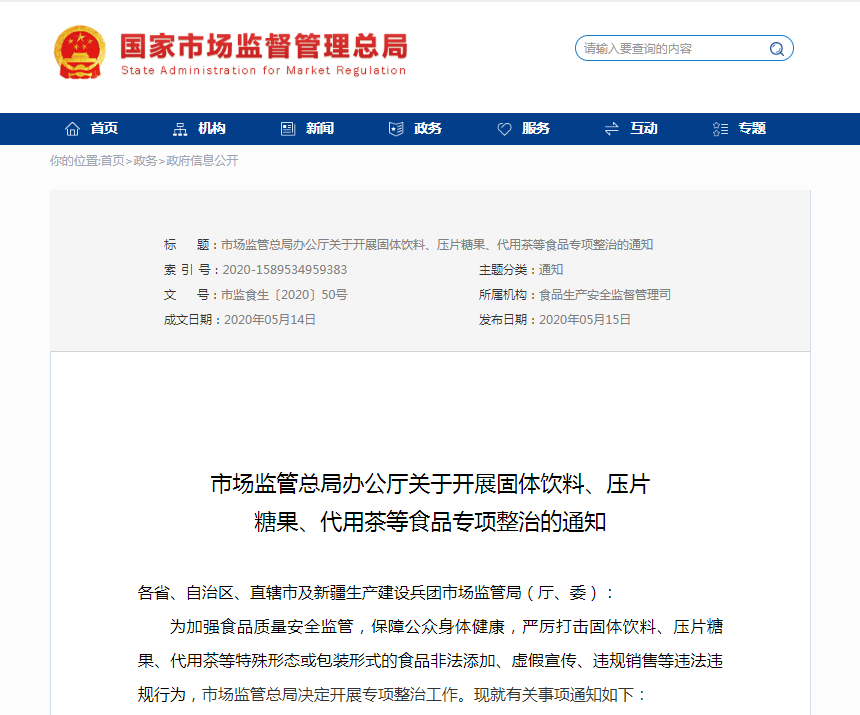
Task: Open the 政务 breadcrumb link
Action: pyautogui.click(x=146, y=161)
